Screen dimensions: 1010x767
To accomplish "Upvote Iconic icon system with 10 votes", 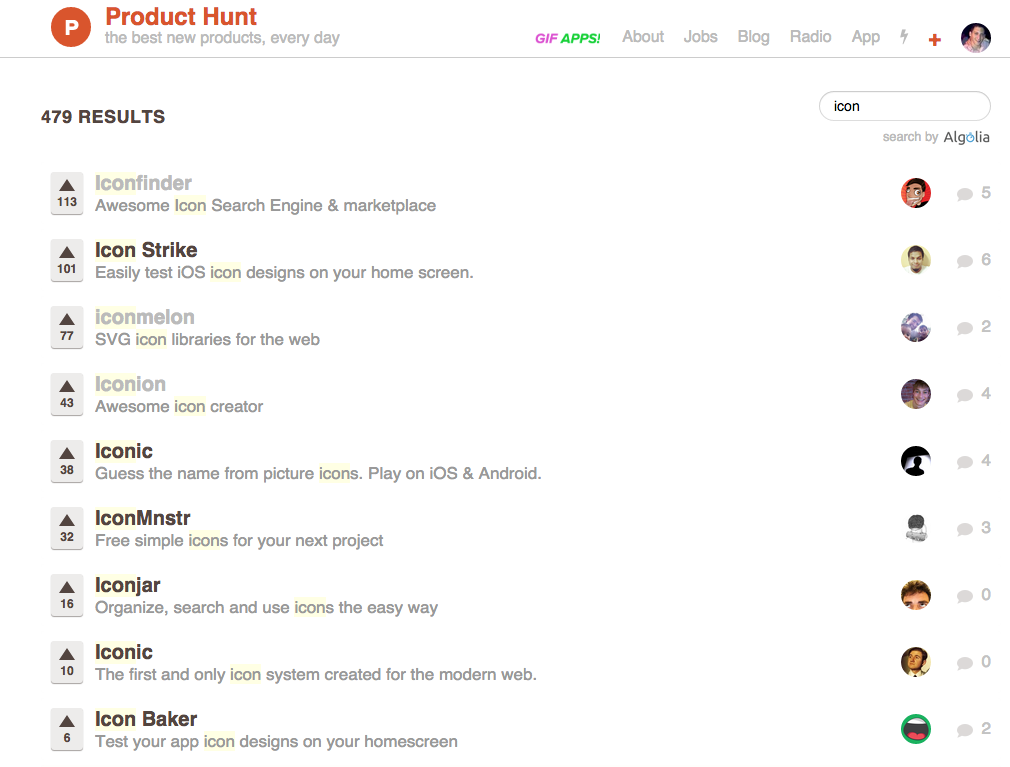I will pos(67,662).
